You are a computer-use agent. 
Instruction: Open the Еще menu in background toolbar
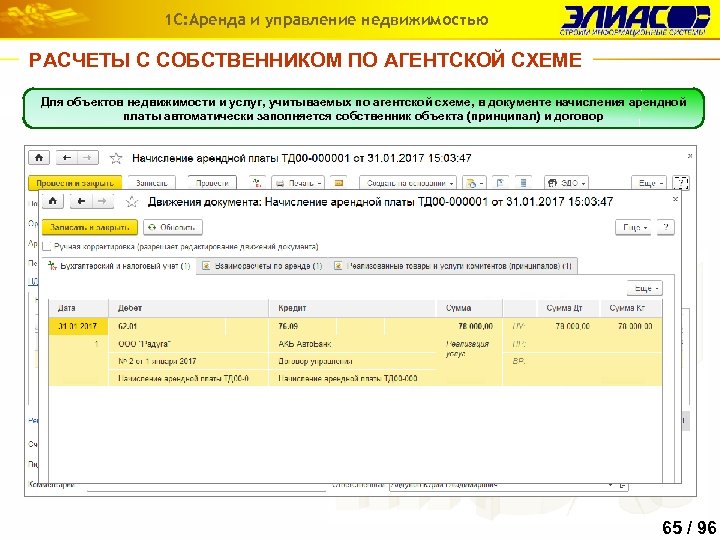coord(649,183)
